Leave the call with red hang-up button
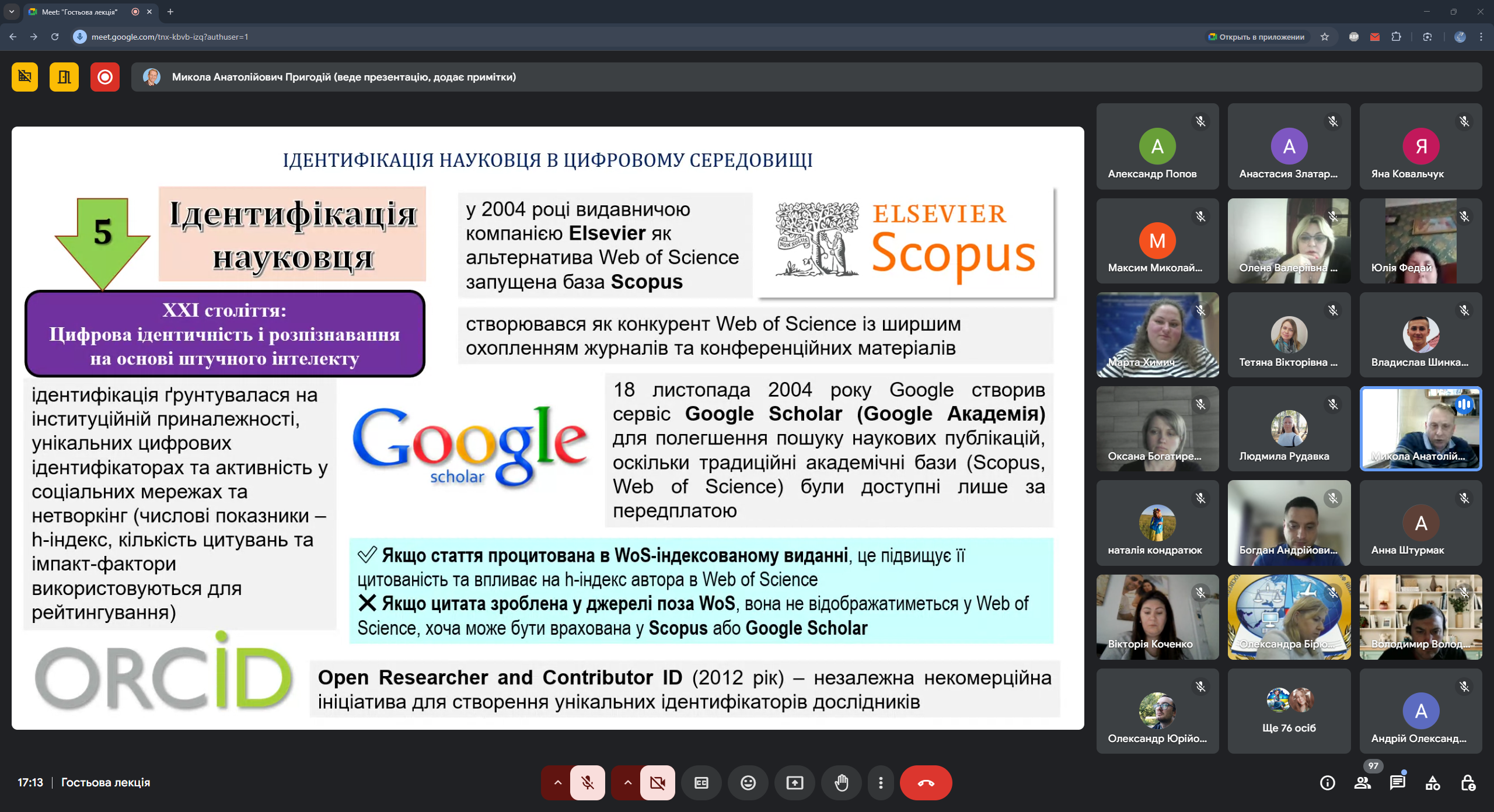This screenshot has height=812, width=1494. point(926,783)
